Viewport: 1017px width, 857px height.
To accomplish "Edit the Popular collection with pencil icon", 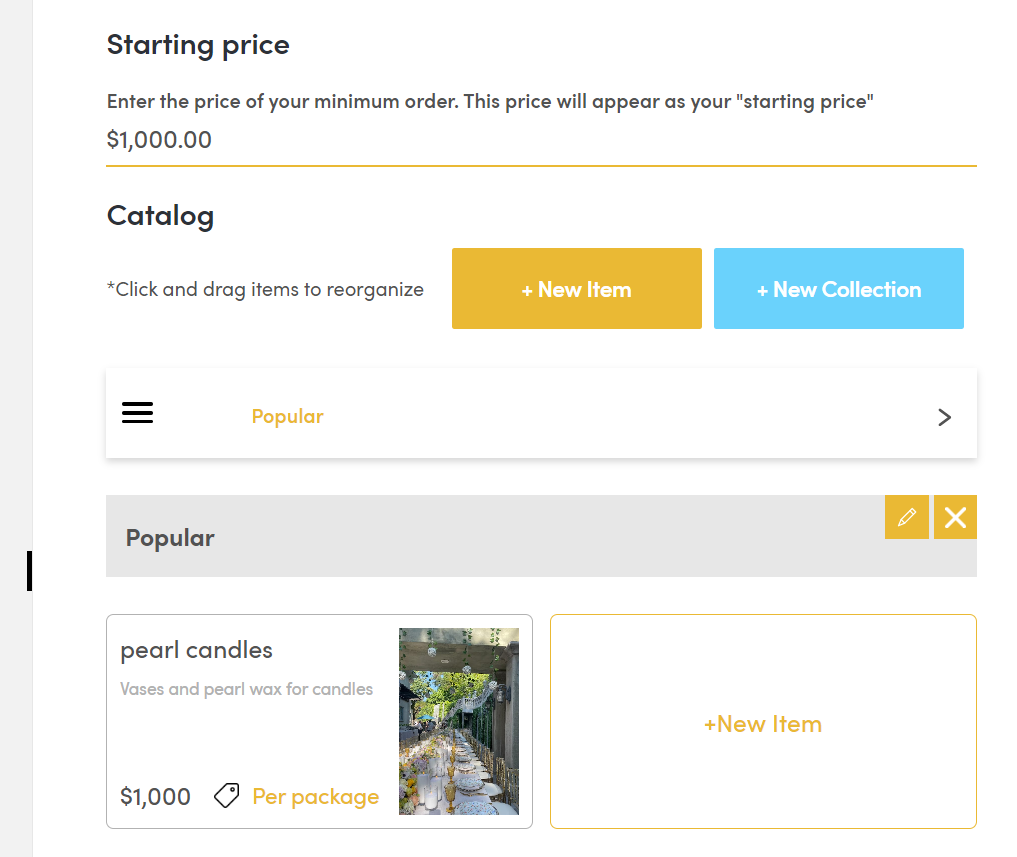I will point(907,517).
